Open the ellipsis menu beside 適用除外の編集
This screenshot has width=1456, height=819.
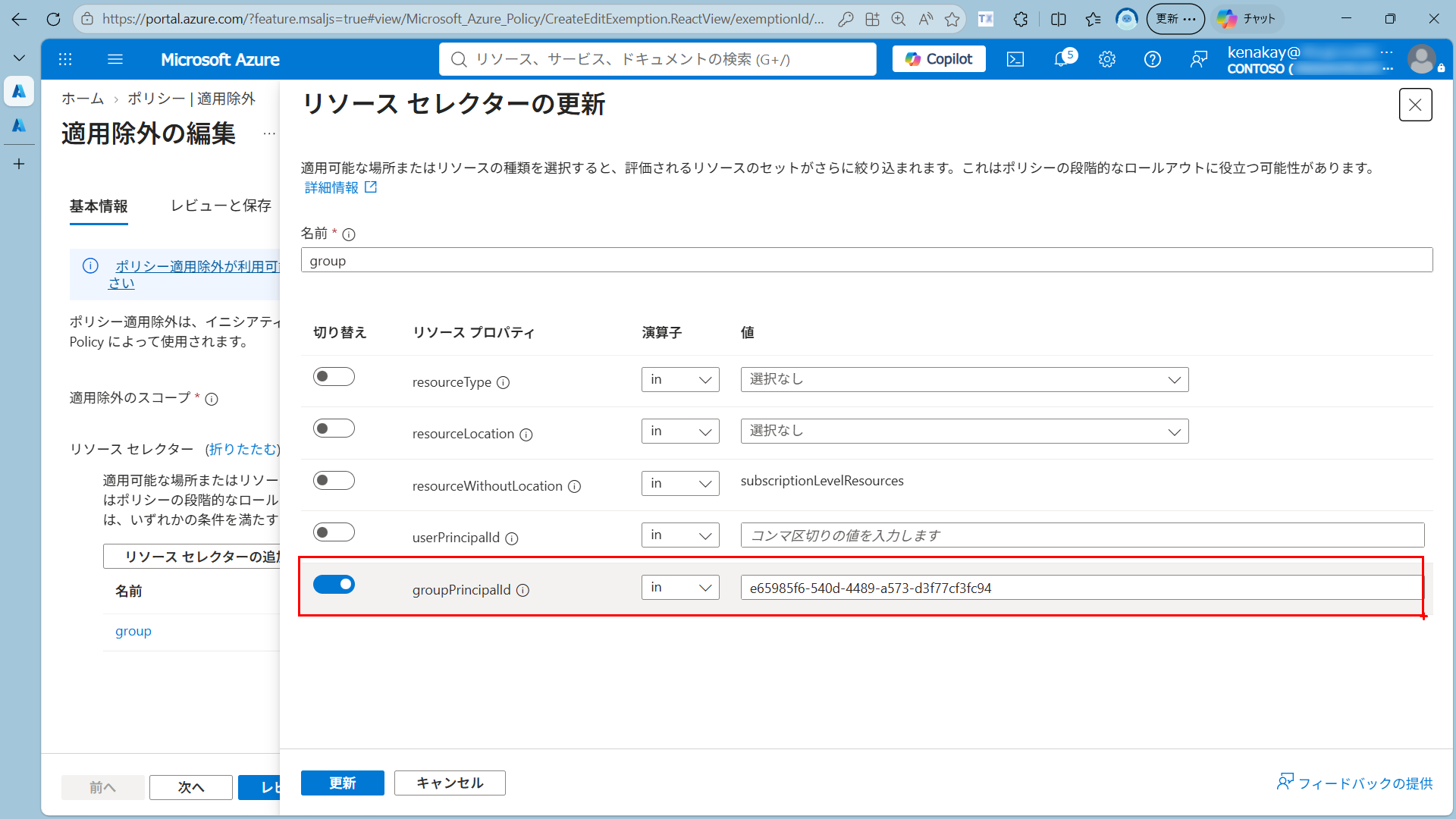click(x=269, y=134)
